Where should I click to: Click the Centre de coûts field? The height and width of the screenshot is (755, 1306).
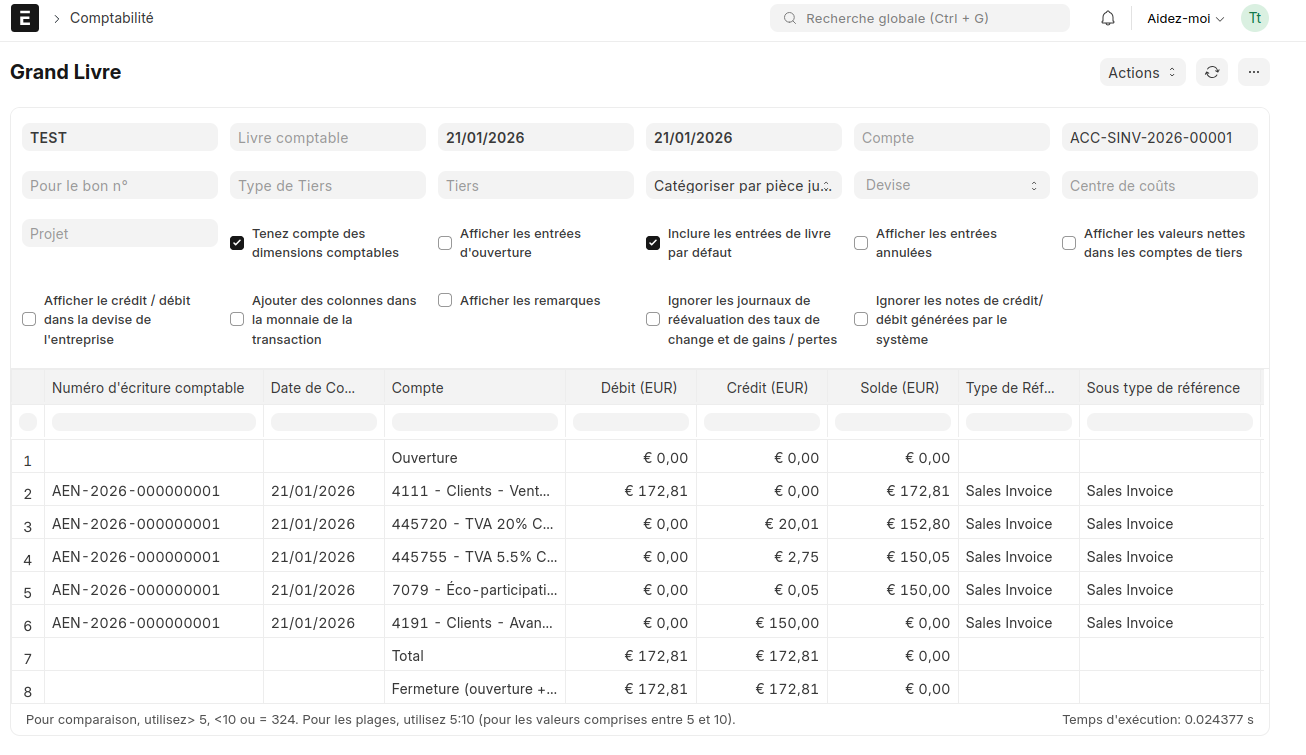(1160, 185)
